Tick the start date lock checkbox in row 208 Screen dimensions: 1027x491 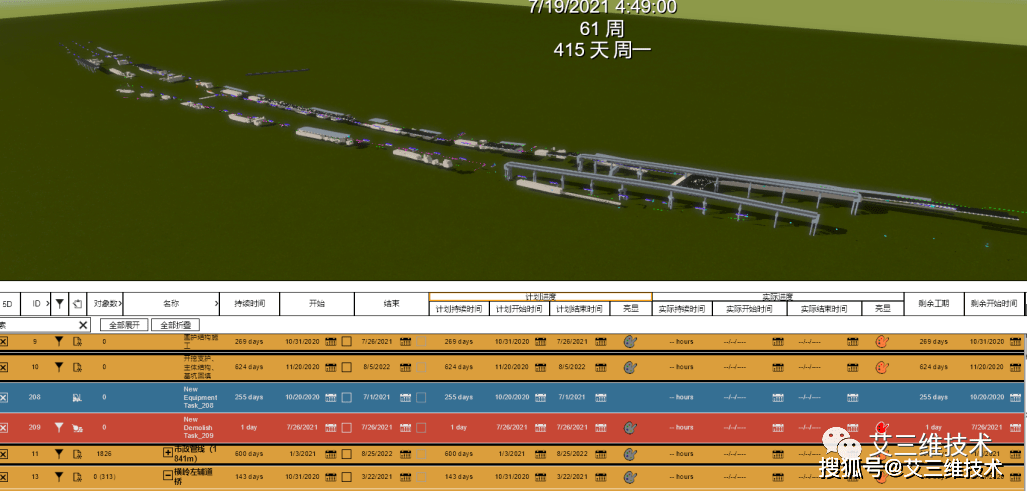coord(346,397)
